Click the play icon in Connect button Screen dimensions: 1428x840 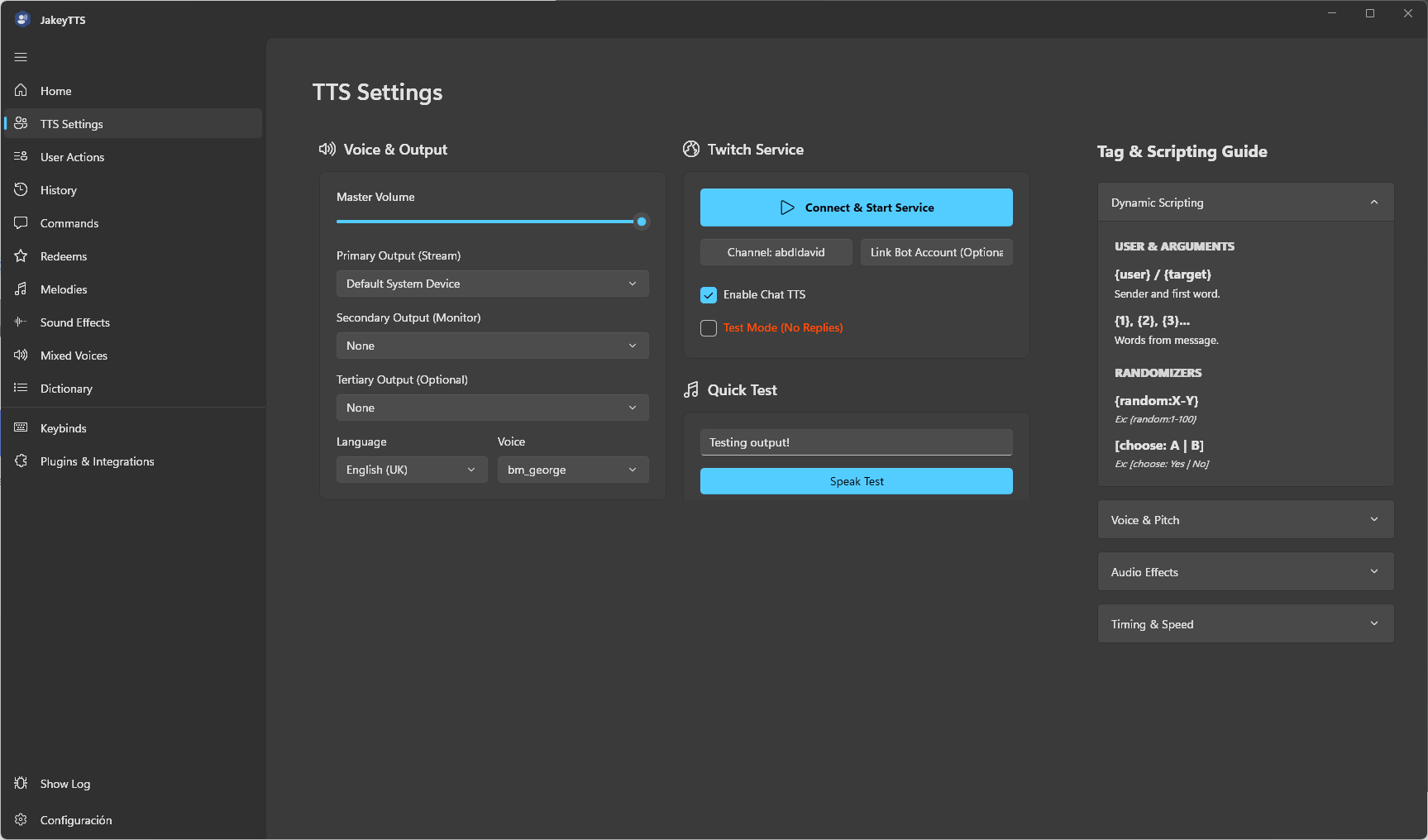point(787,208)
